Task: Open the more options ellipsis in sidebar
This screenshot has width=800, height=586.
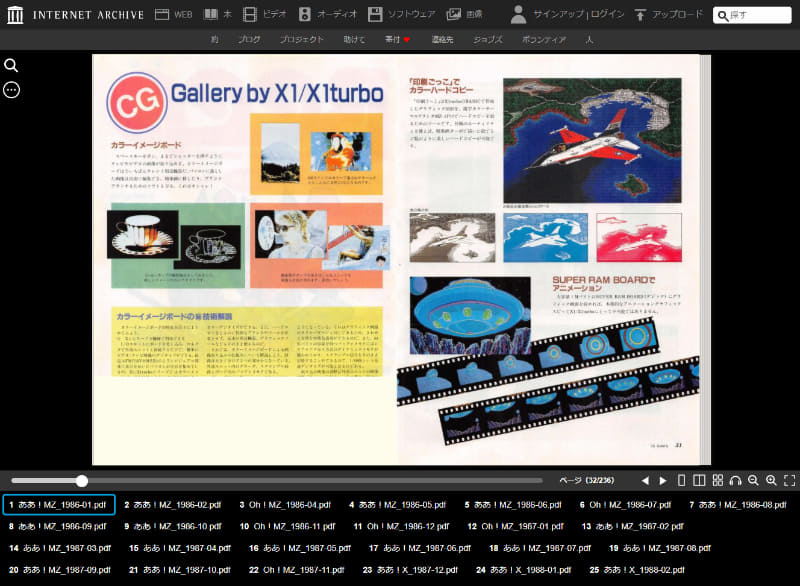Action: [x=11, y=90]
